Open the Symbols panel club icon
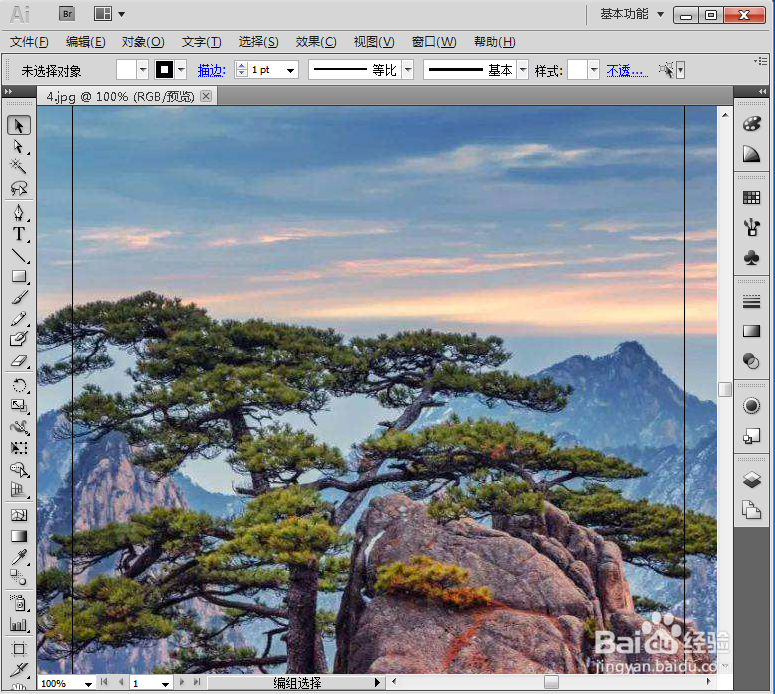The image size is (775, 694). tap(751, 258)
